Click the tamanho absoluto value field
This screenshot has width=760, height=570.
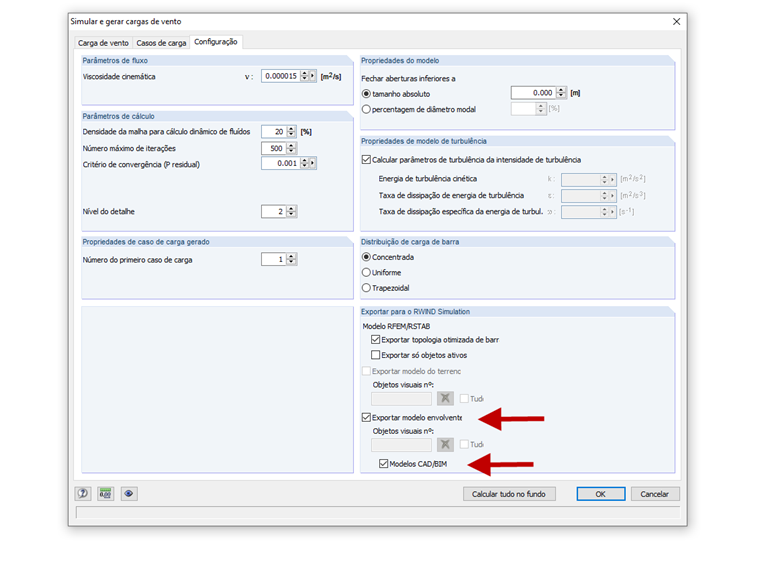(533, 93)
